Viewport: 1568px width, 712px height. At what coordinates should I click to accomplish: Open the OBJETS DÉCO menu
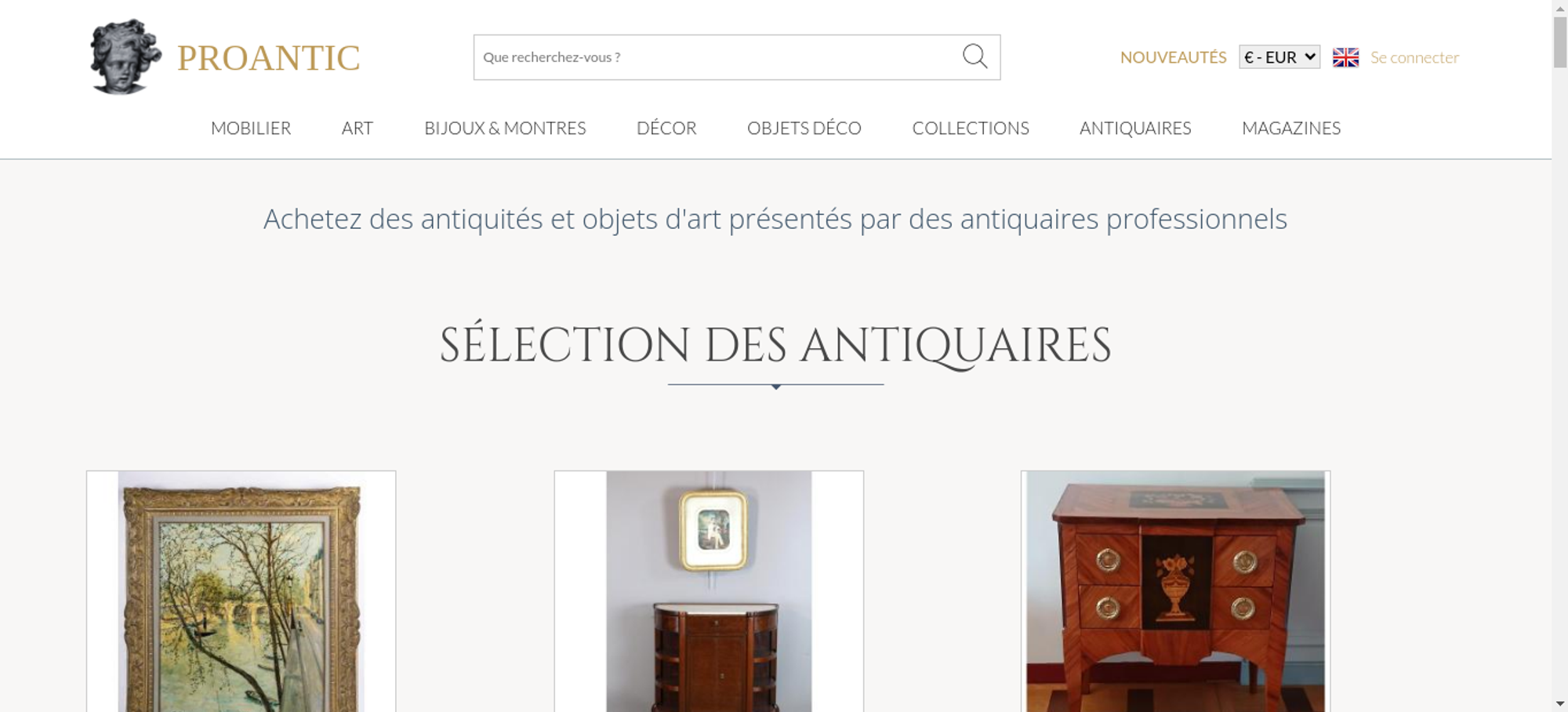pos(804,128)
